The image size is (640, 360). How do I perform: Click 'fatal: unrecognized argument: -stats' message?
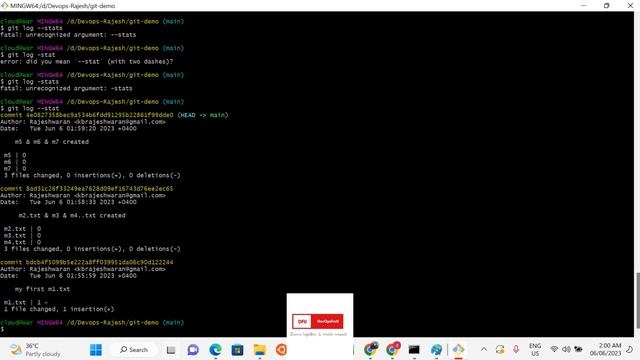pos(66,88)
